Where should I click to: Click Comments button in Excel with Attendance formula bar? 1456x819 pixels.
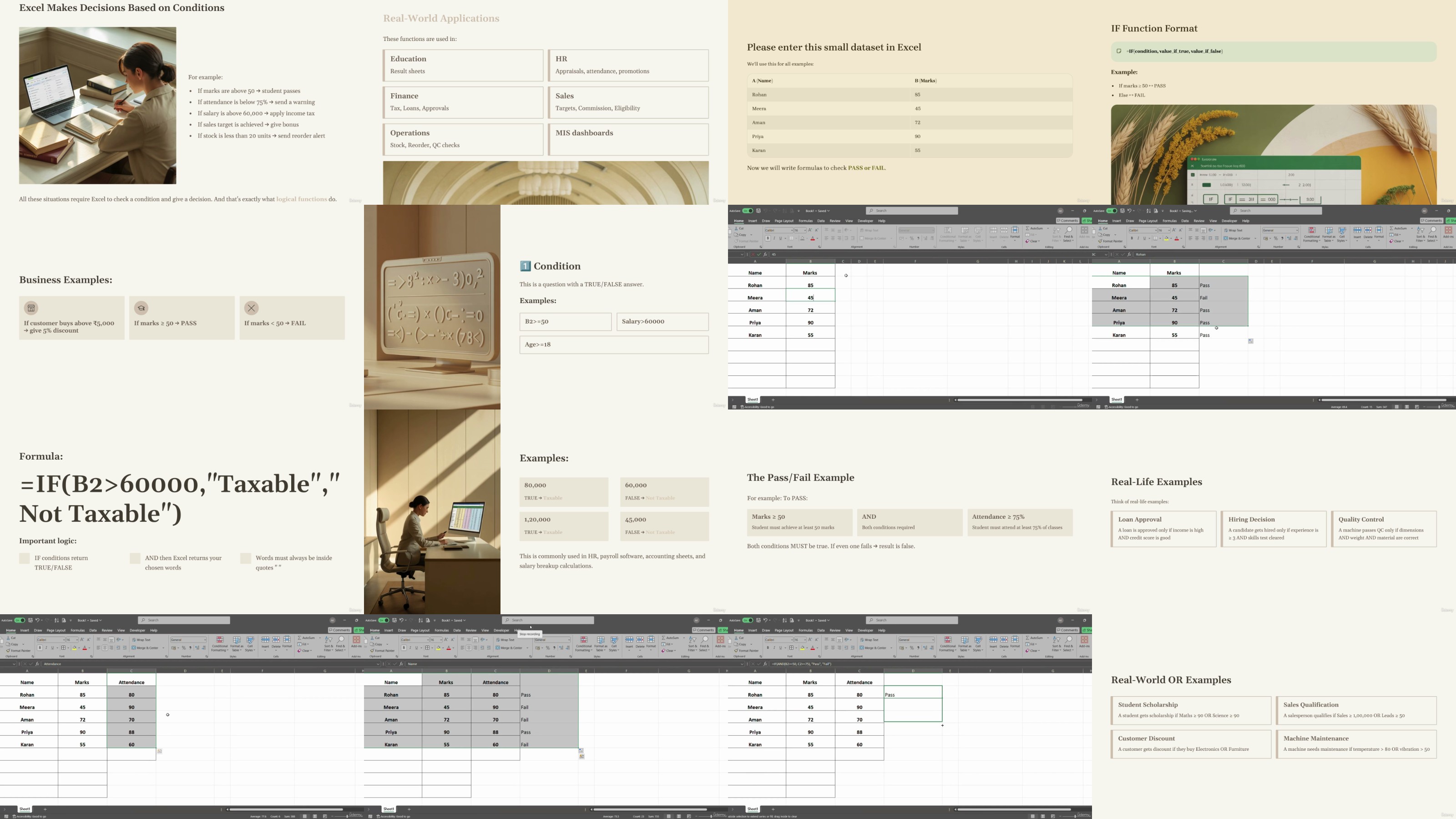(340, 630)
